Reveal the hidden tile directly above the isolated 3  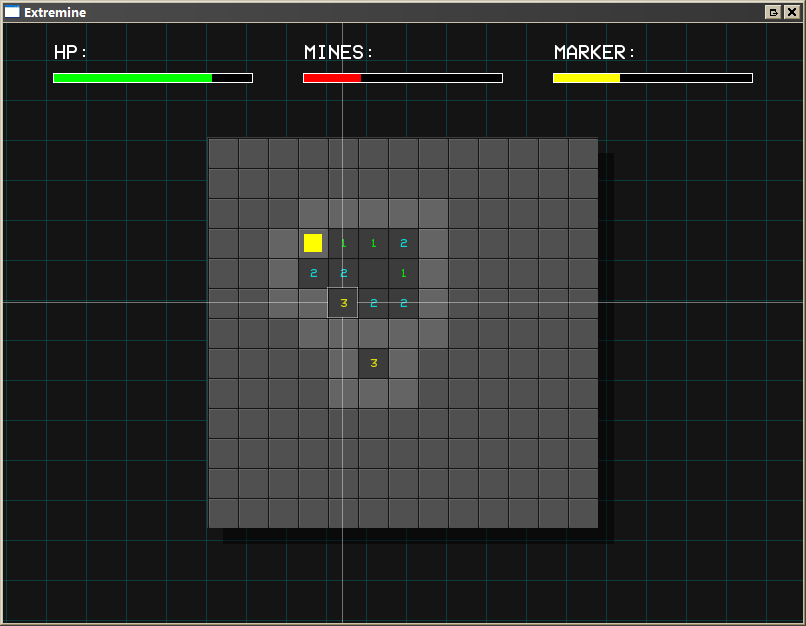point(373,333)
